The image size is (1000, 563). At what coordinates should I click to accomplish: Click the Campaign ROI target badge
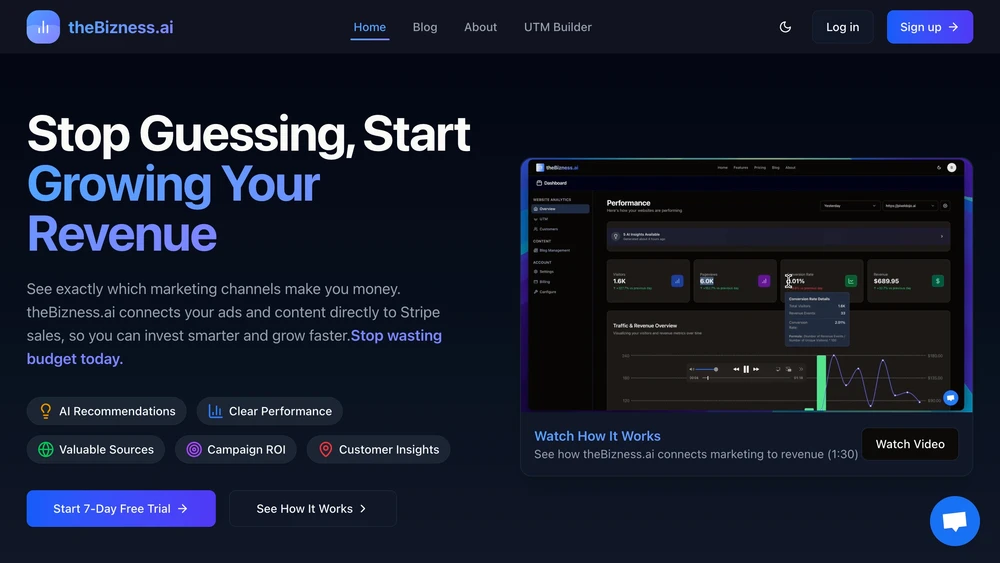[x=236, y=450]
